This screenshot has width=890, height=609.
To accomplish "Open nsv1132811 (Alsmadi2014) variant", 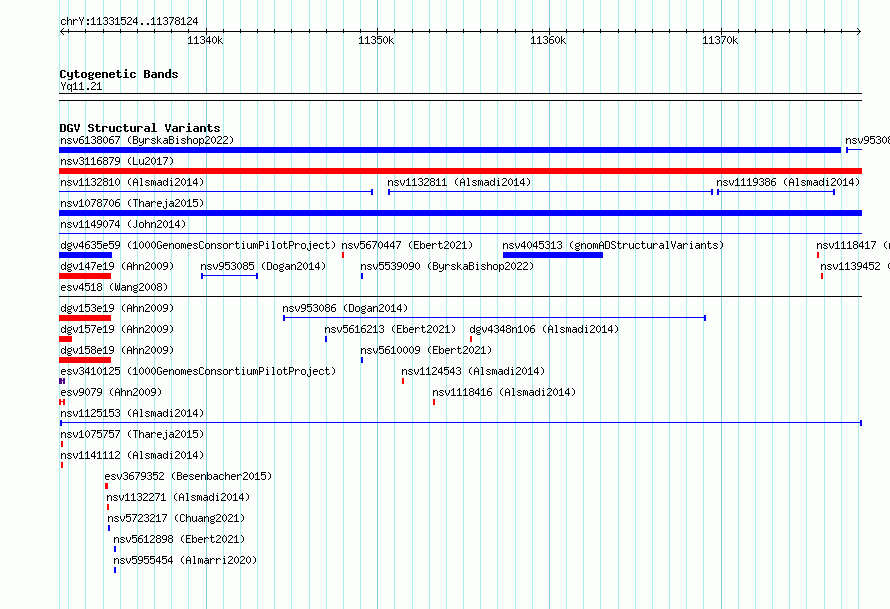I will point(459,182).
